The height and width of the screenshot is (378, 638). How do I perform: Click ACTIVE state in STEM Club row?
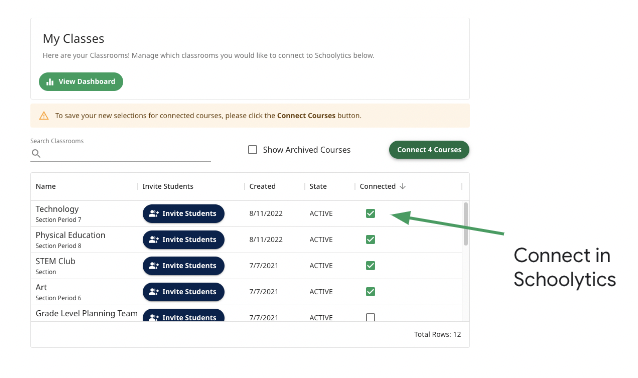click(x=321, y=266)
